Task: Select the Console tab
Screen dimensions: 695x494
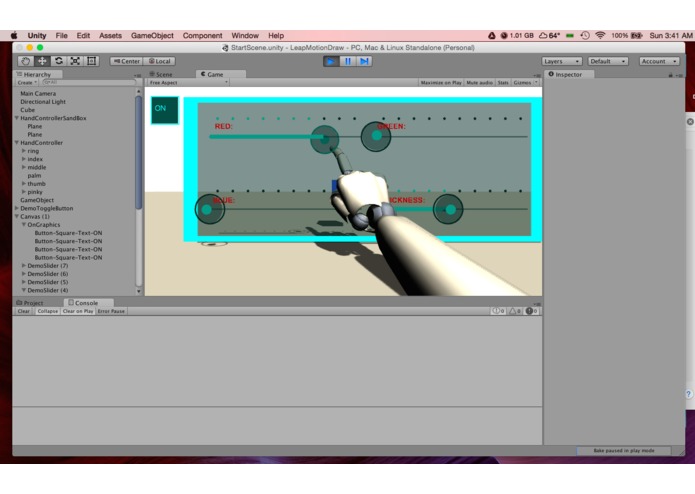Action: 88,303
